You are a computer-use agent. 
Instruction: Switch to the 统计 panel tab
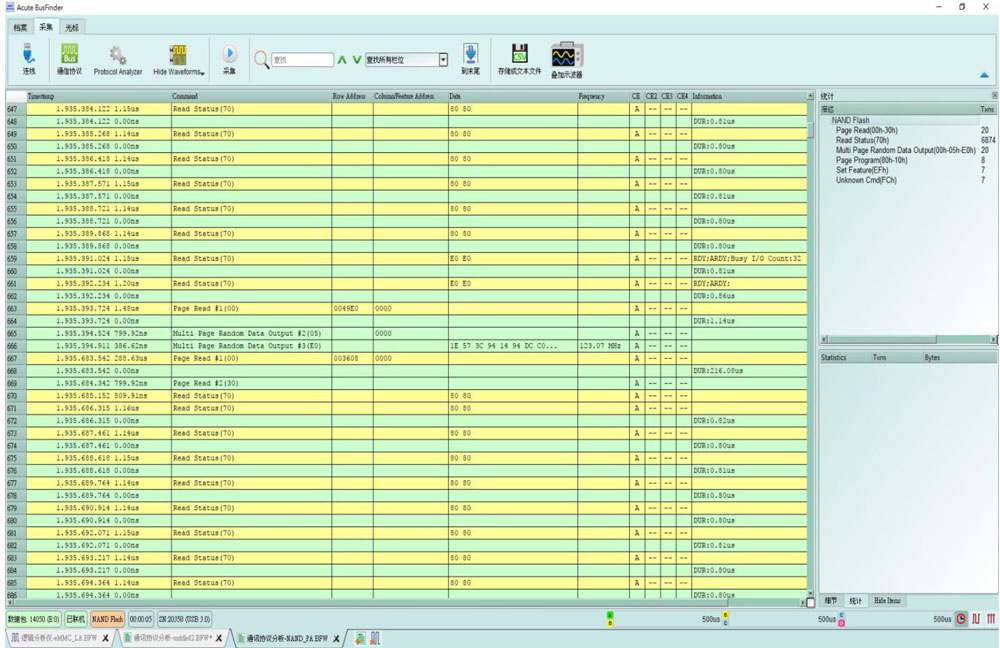pyautogui.click(x=855, y=601)
